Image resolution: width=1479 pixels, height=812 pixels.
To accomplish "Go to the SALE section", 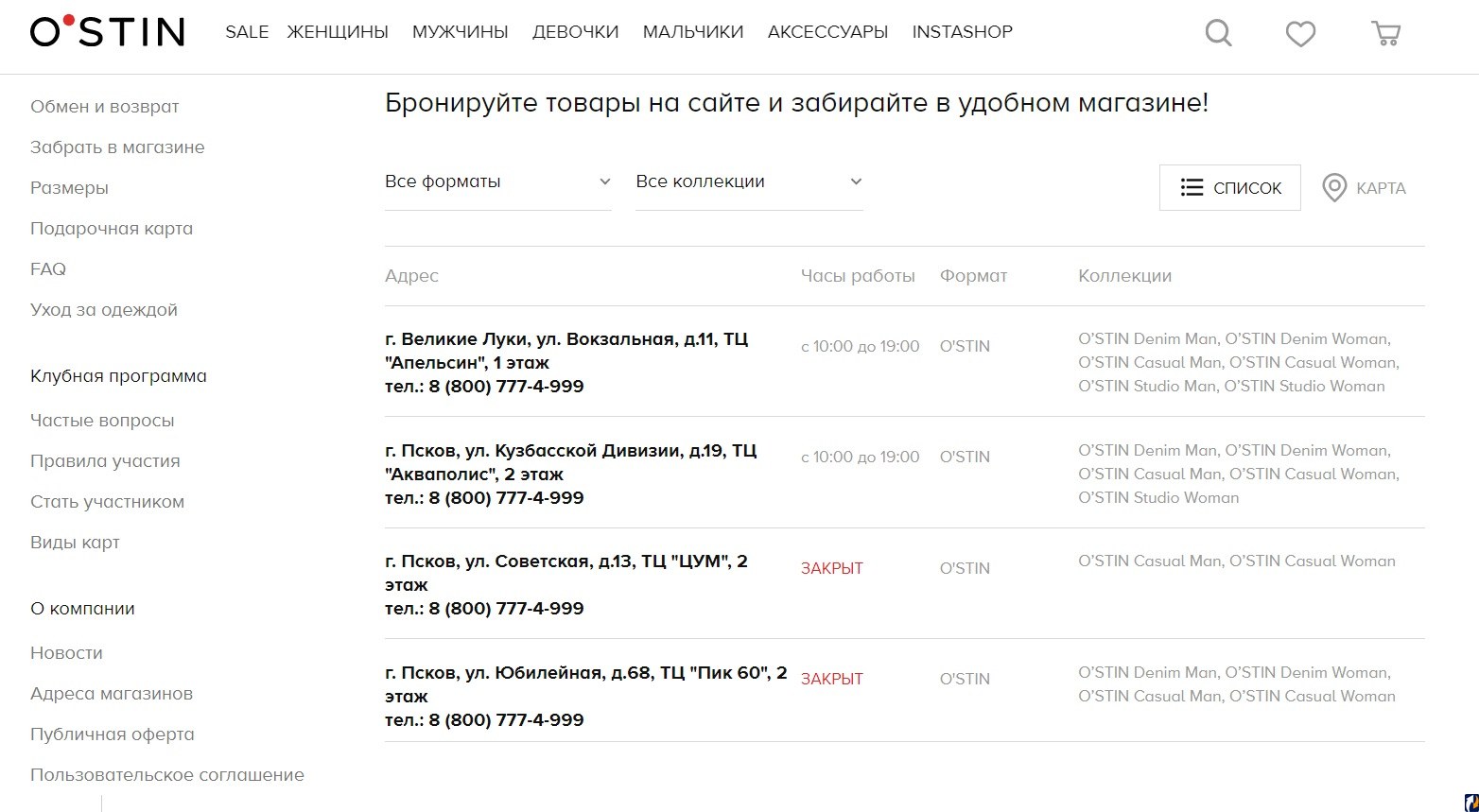I will [247, 32].
